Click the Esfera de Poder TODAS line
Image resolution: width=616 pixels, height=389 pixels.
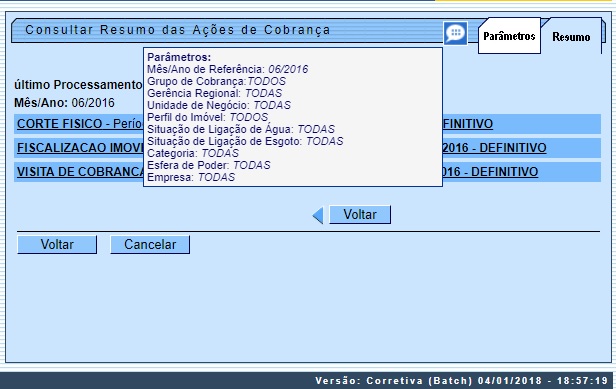point(209,165)
